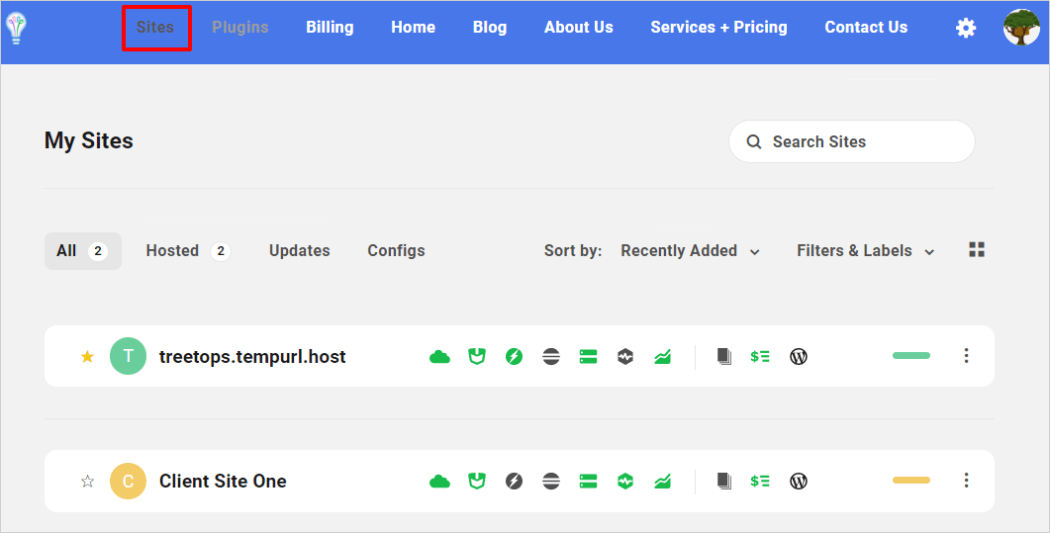Open the three-dot menu for Client Site One
1050x533 pixels.
[x=966, y=481]
